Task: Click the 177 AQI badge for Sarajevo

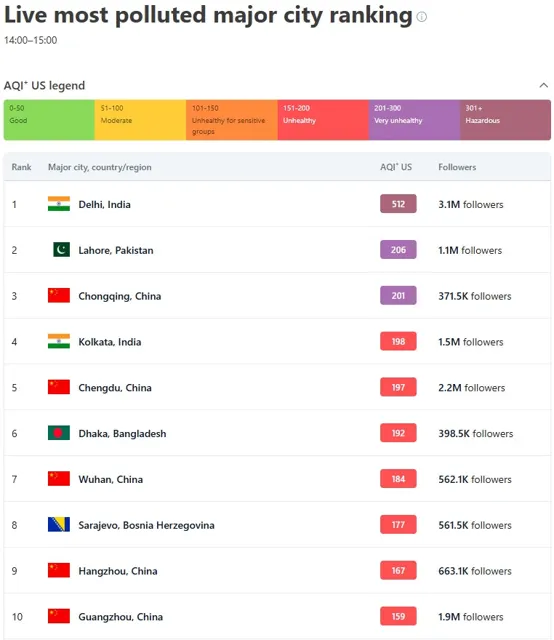Action: pyautogui.click(x=398, y=524)
